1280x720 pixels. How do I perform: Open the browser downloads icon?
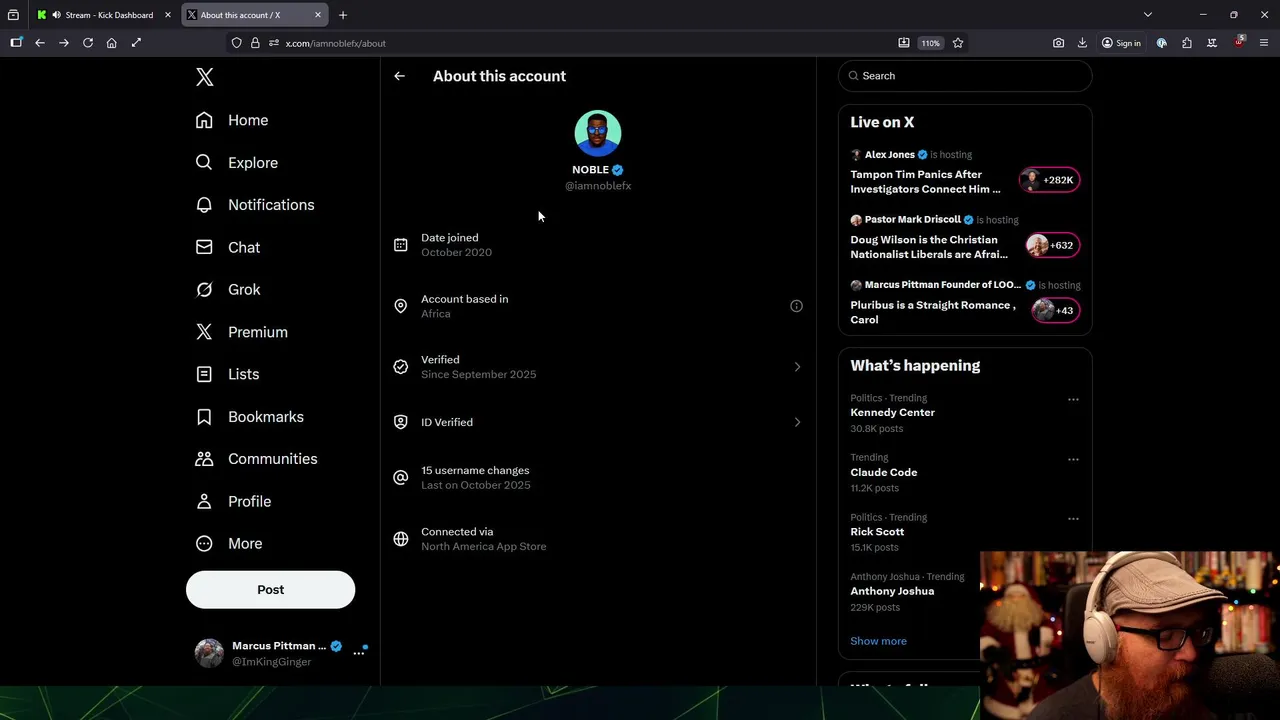[x=1082, y=43]
